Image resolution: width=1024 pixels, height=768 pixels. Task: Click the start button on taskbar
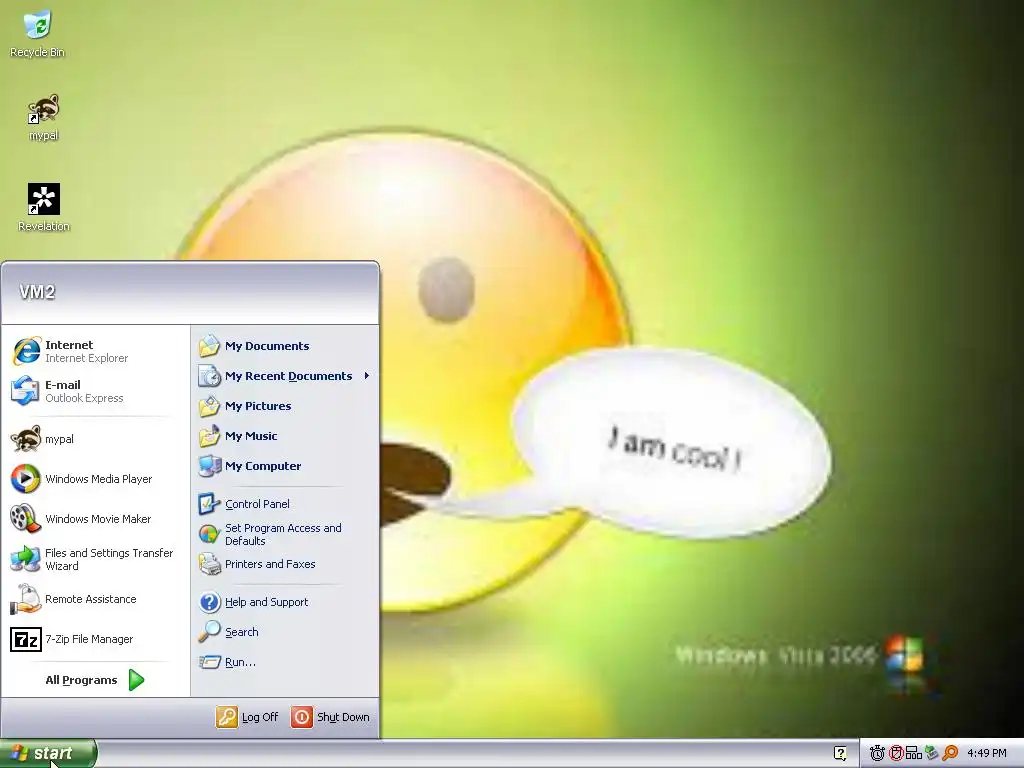48,754
